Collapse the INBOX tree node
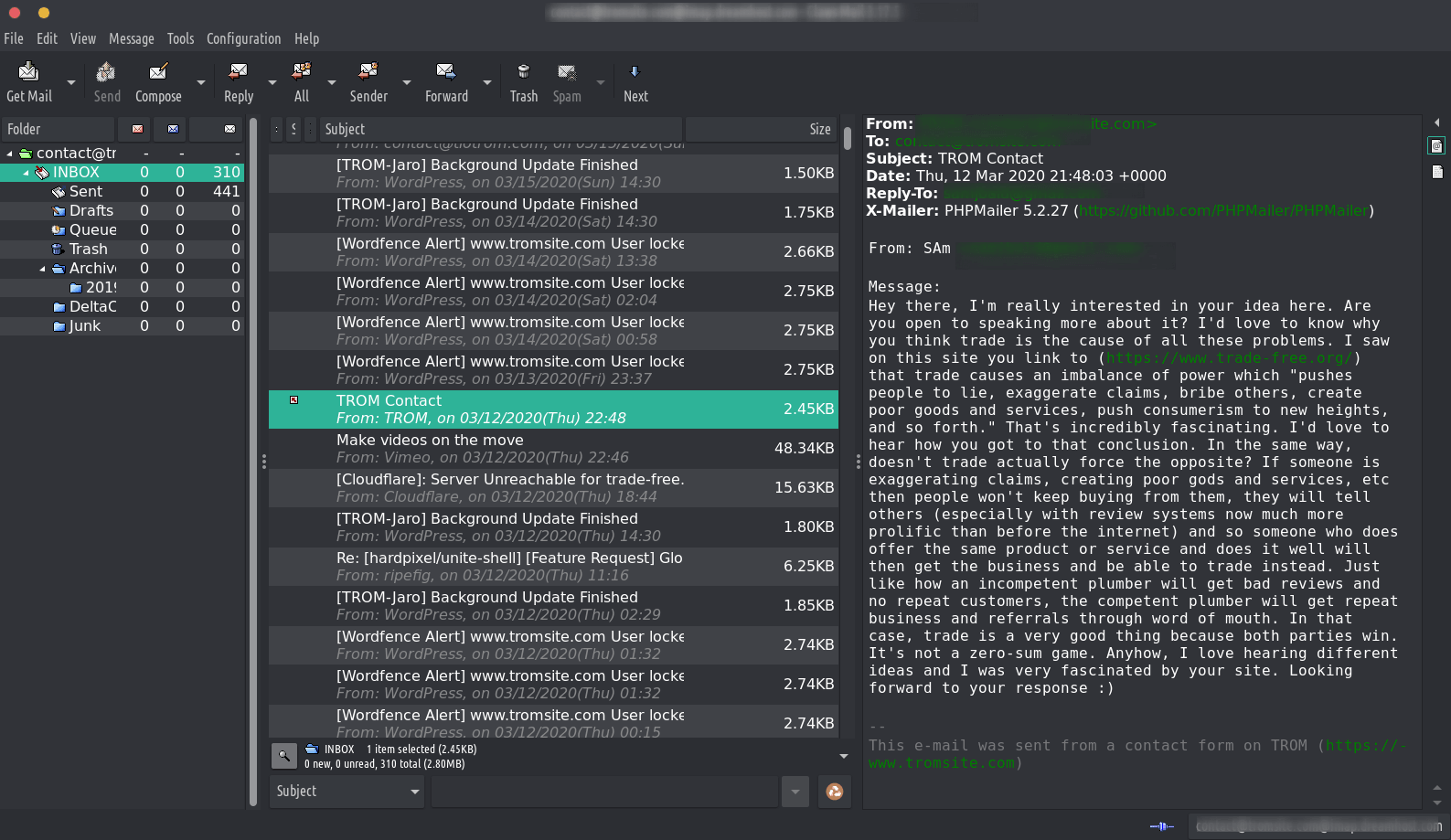 tap(26, 173)
